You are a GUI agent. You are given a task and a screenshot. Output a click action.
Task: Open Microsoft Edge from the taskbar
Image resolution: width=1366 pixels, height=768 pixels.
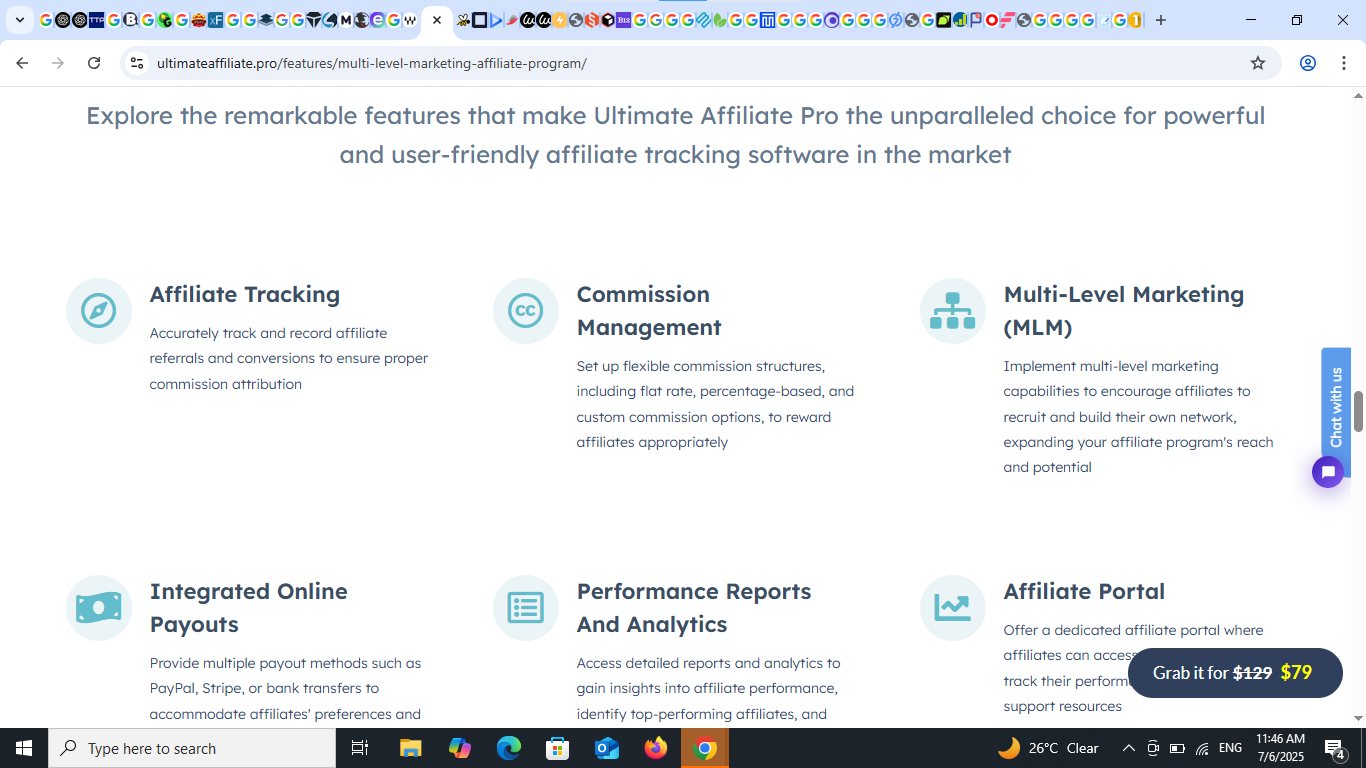click(509, 748)
